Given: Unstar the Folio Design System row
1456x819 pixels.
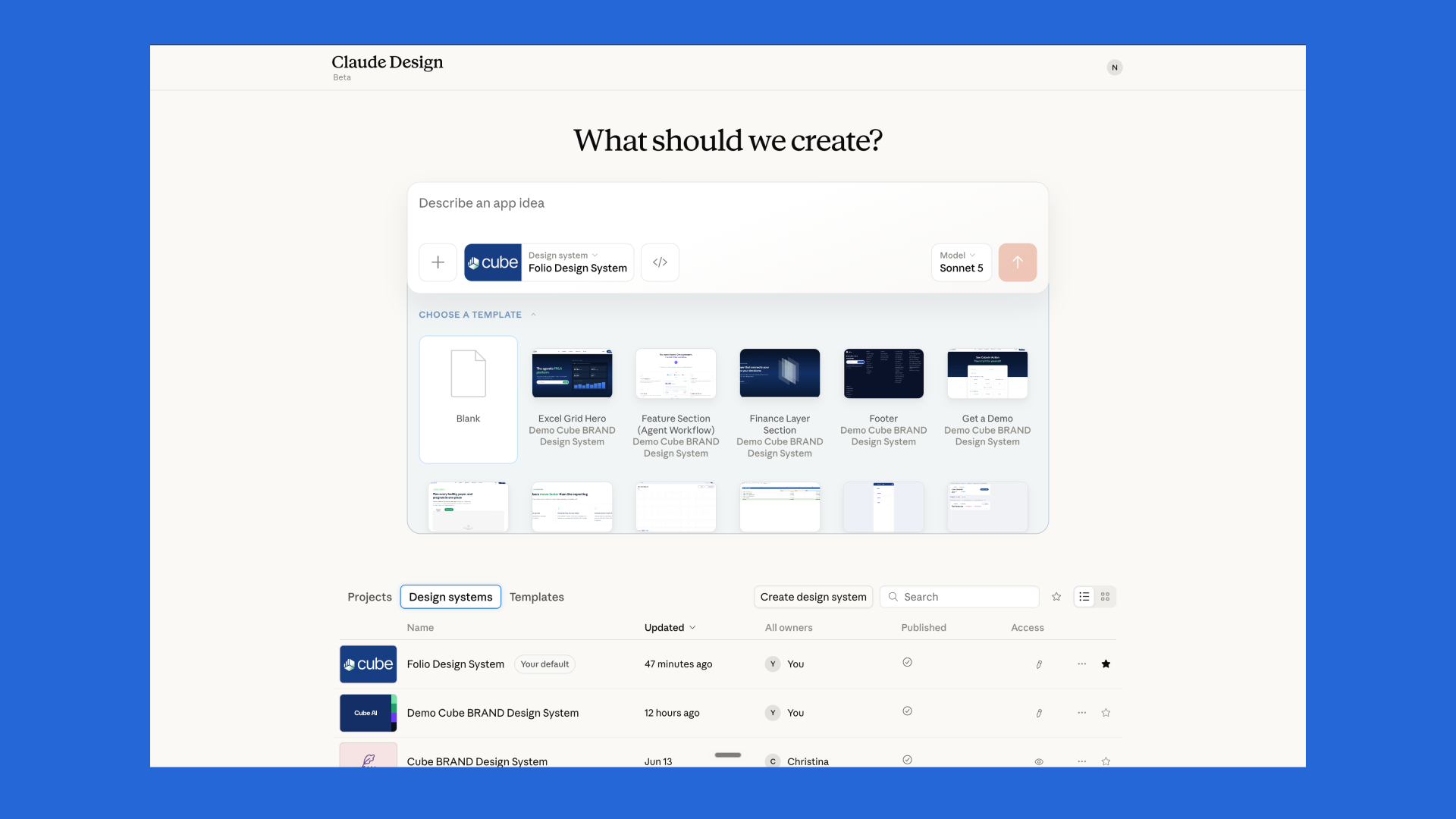Looking at the screenshot, I should 1106,664.
